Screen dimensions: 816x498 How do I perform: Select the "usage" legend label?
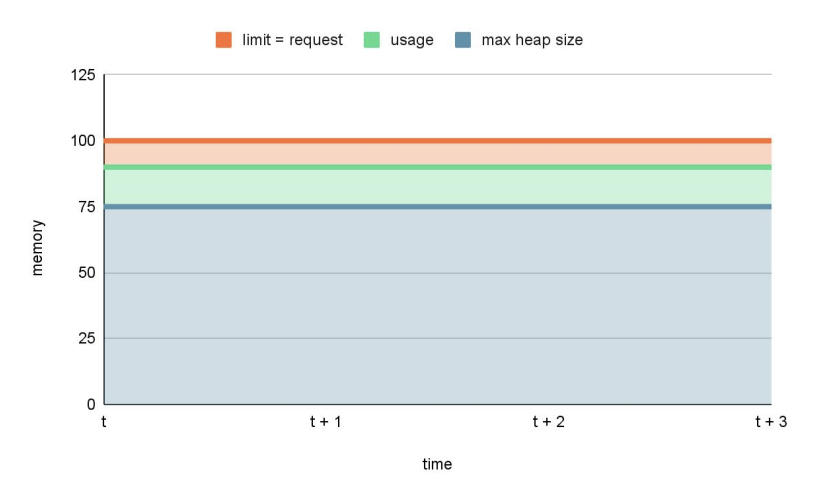(410, 40)
